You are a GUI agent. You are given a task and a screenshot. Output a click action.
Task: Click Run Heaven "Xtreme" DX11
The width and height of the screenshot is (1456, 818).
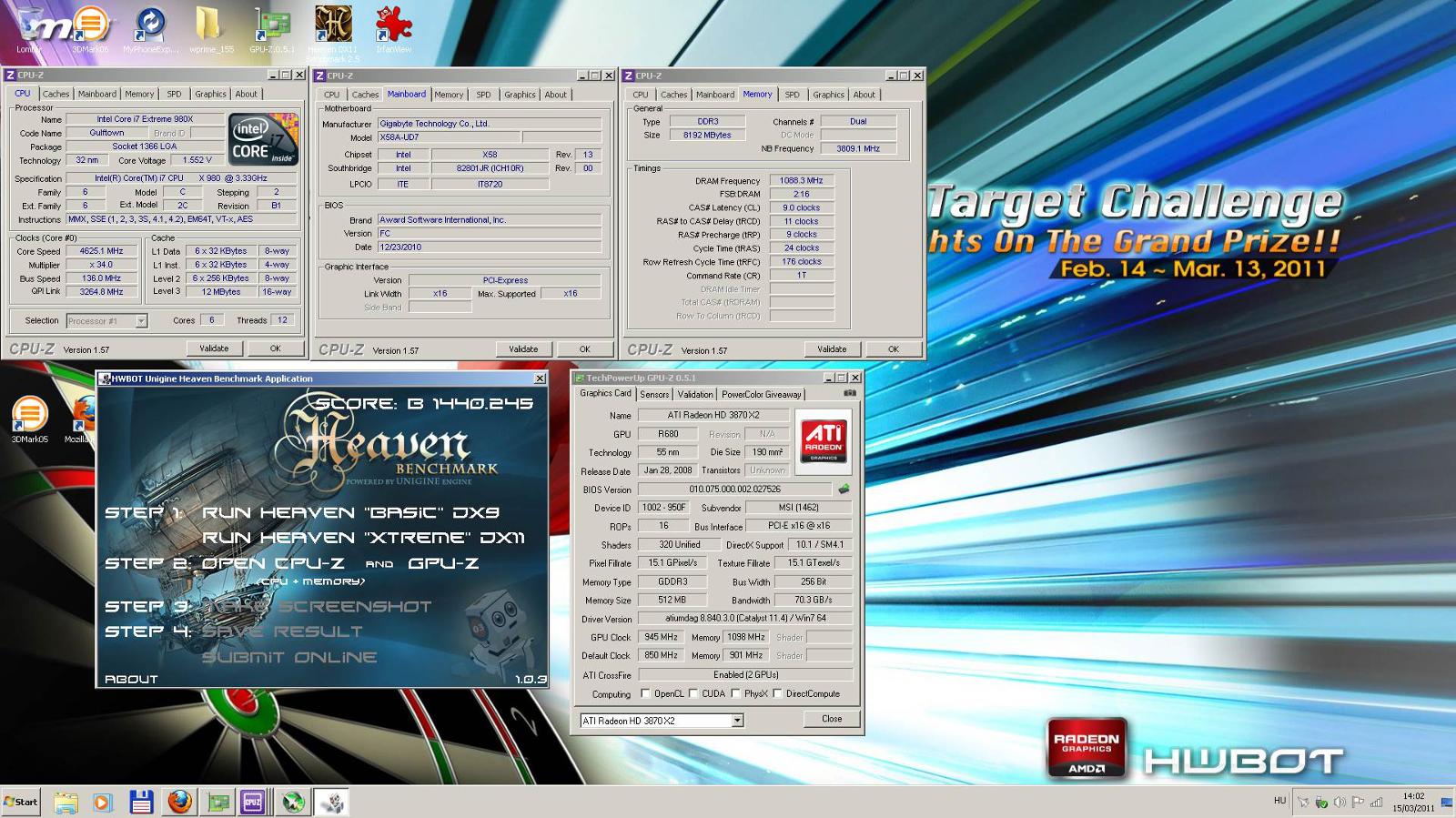coord(363,538)
